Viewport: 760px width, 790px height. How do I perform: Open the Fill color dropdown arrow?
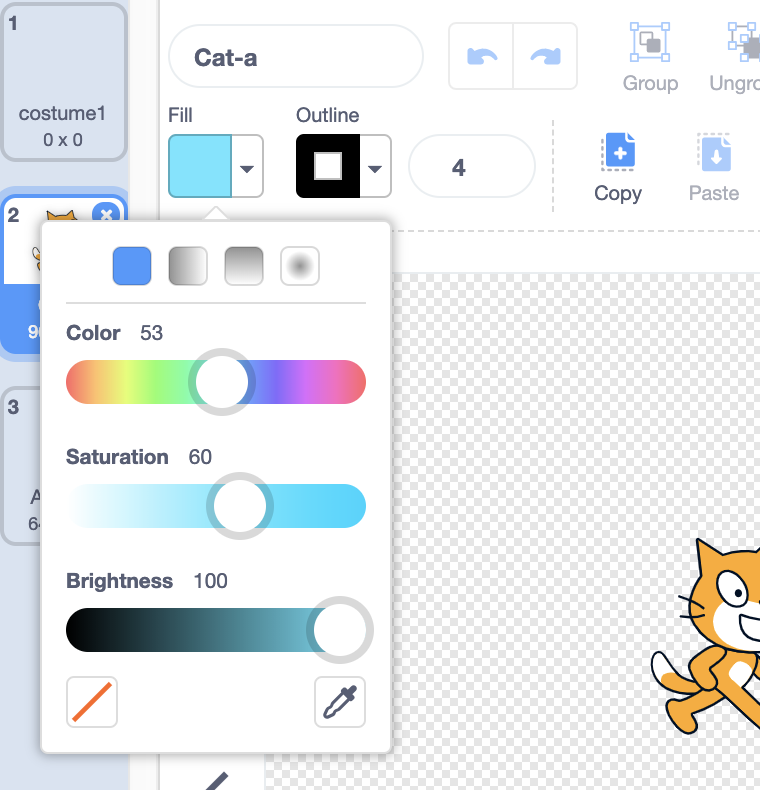[247, 168]
